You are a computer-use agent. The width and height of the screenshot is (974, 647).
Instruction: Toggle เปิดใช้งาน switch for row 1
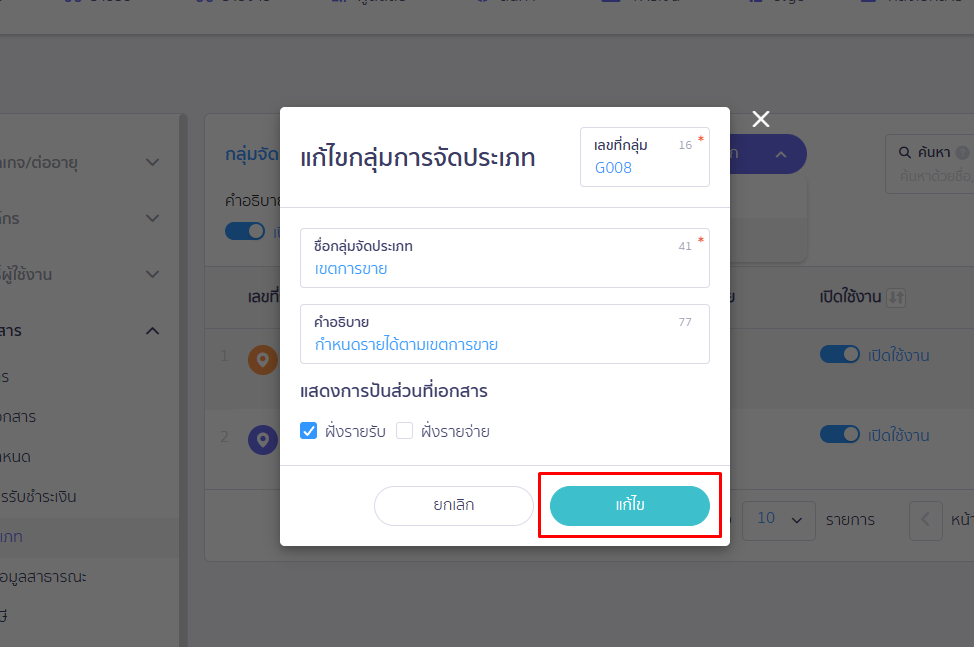839,355
